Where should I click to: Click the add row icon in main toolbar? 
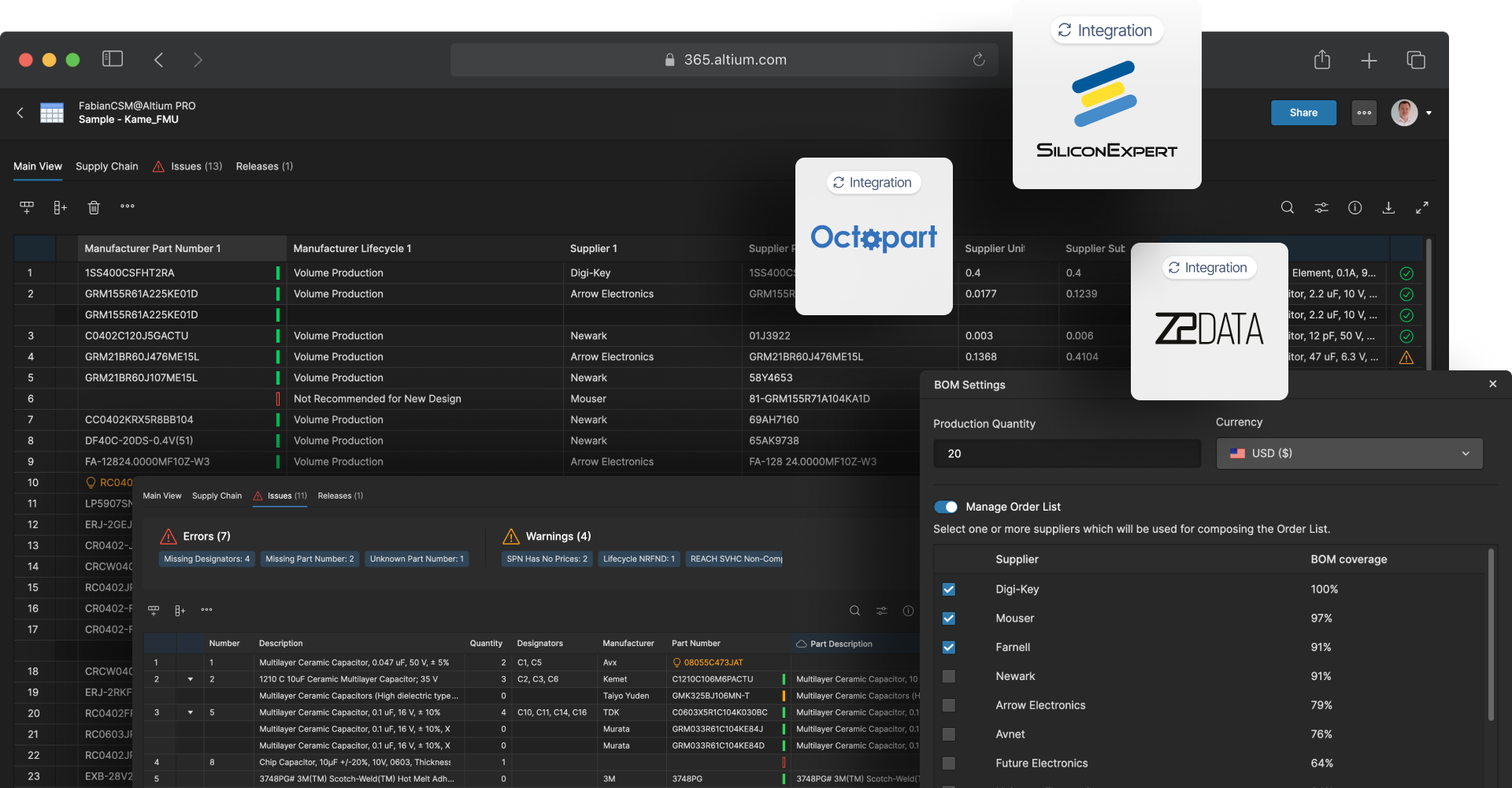click(x=27, y=207)
